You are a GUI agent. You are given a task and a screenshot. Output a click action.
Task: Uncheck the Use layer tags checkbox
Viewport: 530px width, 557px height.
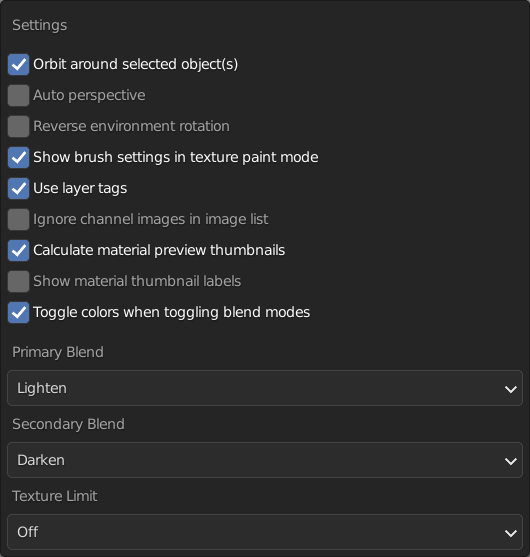pyautogui.click(x=18, y=188)
